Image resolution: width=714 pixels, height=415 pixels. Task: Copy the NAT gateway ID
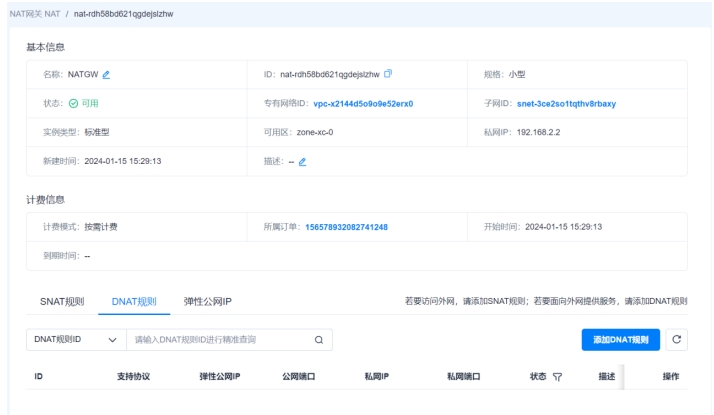tap(388, 74)
